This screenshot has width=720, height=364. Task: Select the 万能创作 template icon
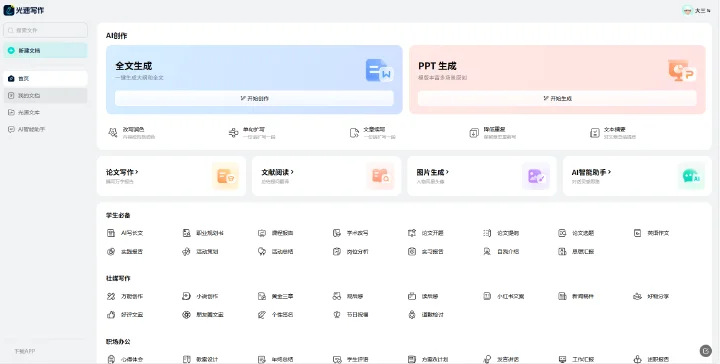click(111, 297)
